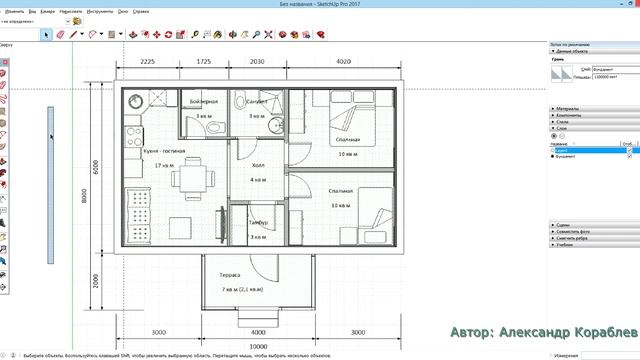
Task: Open the Extension Manager ruby icon
Action: pos(321,35)
